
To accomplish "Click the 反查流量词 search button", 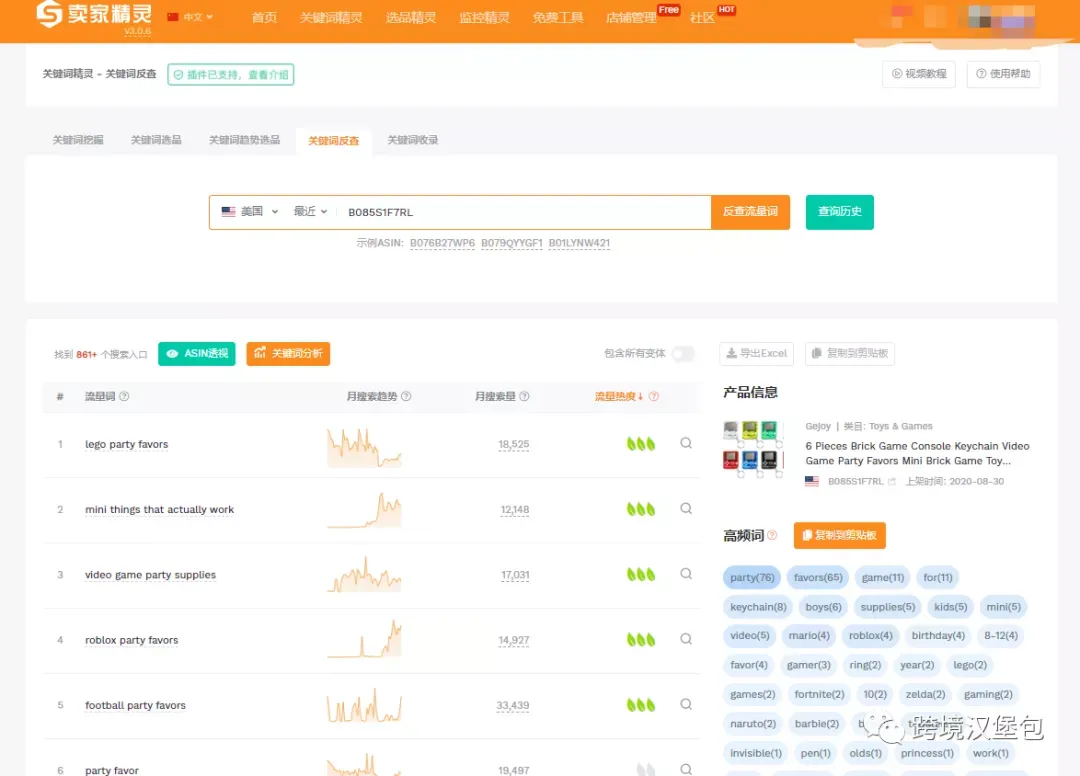I will pos(750,211).
